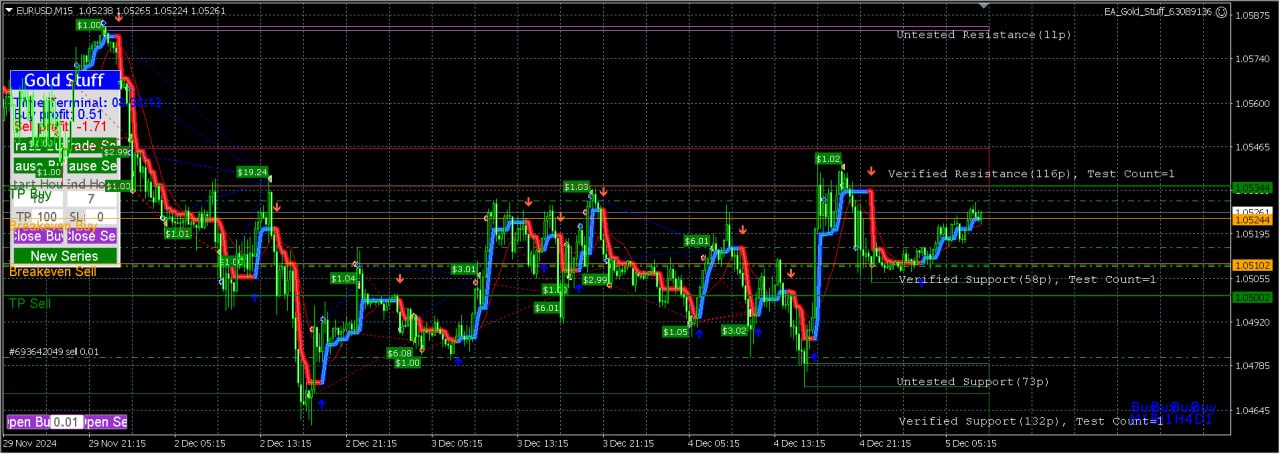Click the $1.04 profit label
The height and width of the screenshot is (454, 1280).
point(342,279)
